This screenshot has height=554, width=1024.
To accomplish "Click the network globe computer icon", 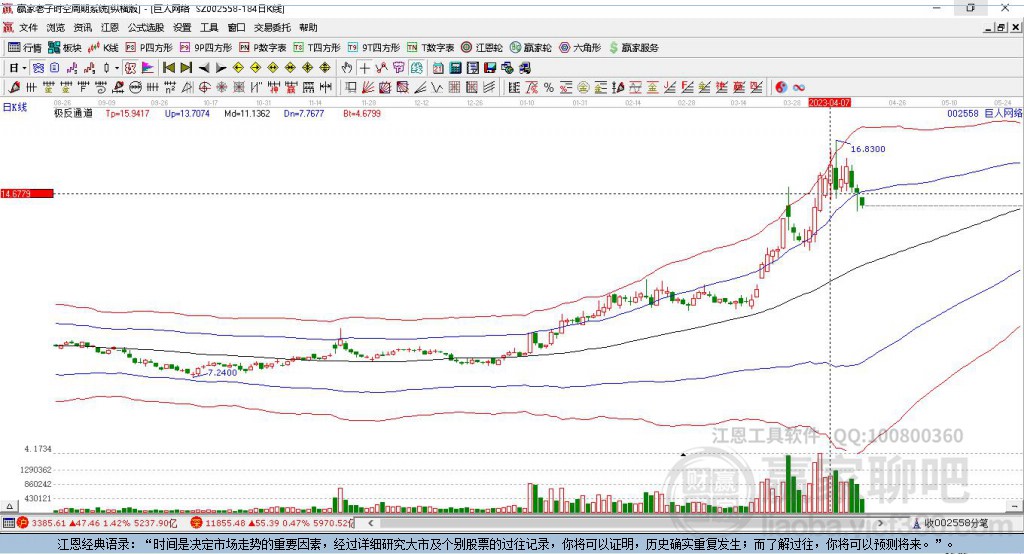I will pos(508,68).
